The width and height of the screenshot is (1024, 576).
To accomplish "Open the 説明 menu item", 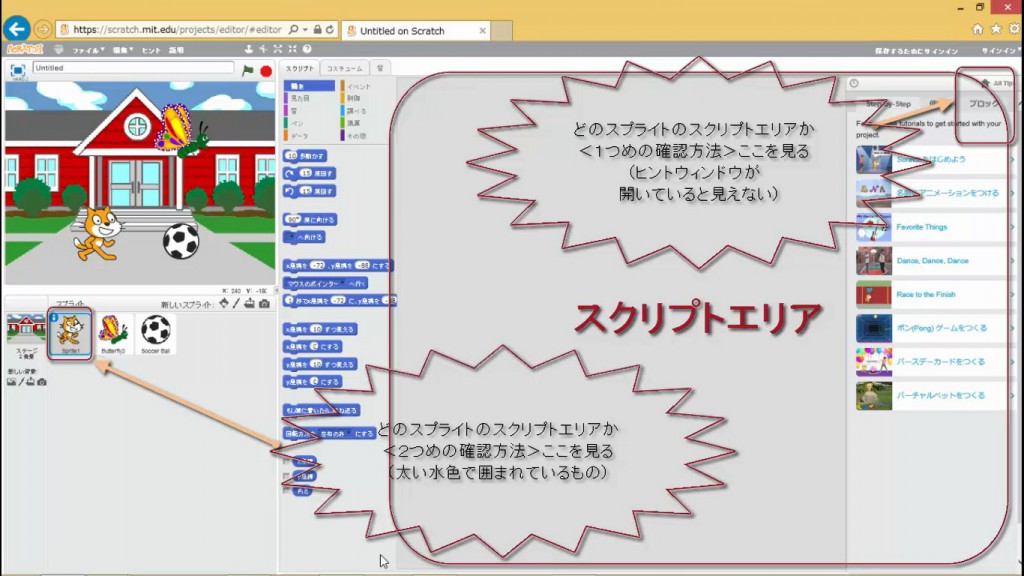I will tap(176, 50).
